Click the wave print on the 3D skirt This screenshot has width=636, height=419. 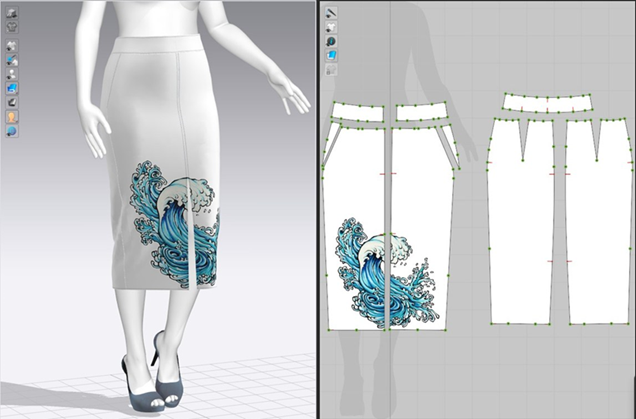pos(173,220)
